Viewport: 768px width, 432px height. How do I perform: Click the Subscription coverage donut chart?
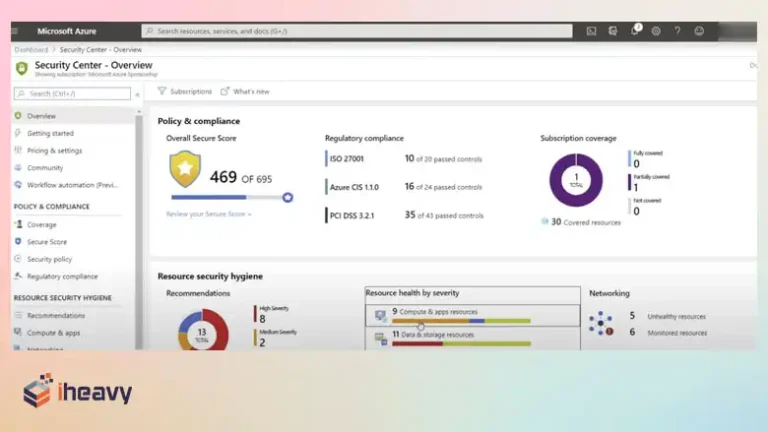[576, 180]
